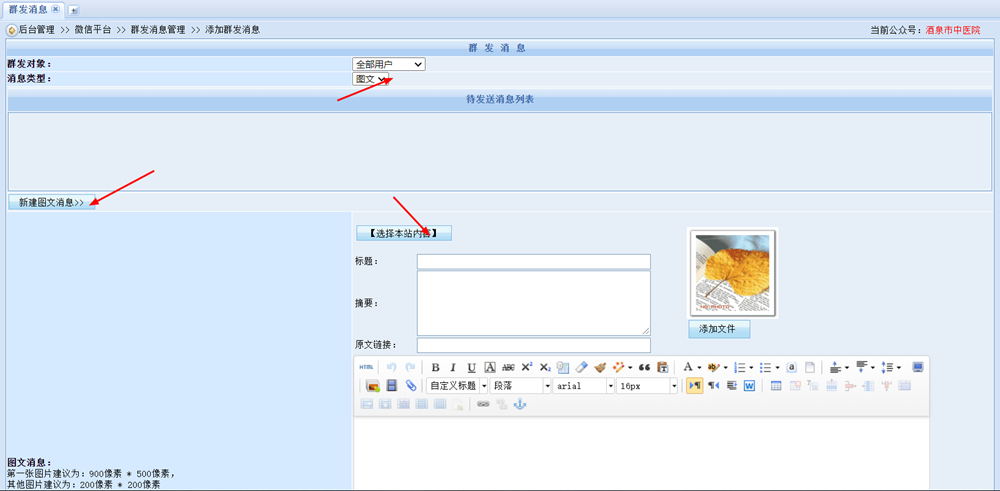Open the arial font family dropdown

pos(580,386)
